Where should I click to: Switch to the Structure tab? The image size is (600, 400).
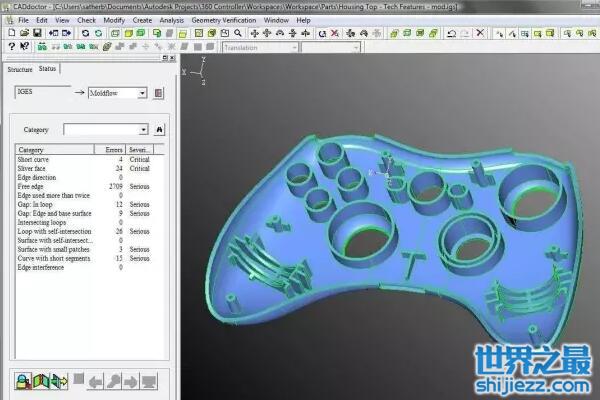tap(20, 69)
